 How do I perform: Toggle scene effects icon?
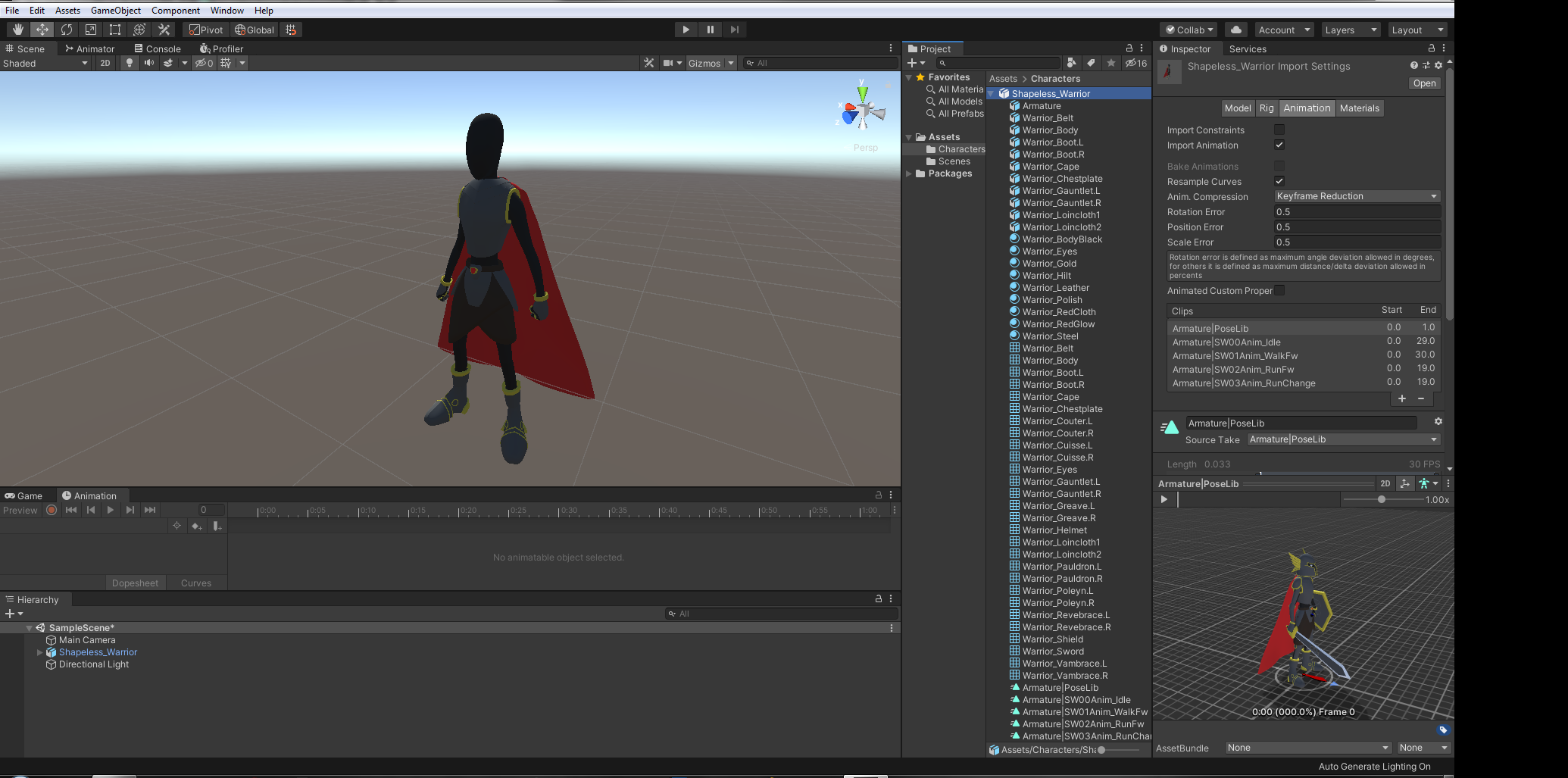[168, 63]
